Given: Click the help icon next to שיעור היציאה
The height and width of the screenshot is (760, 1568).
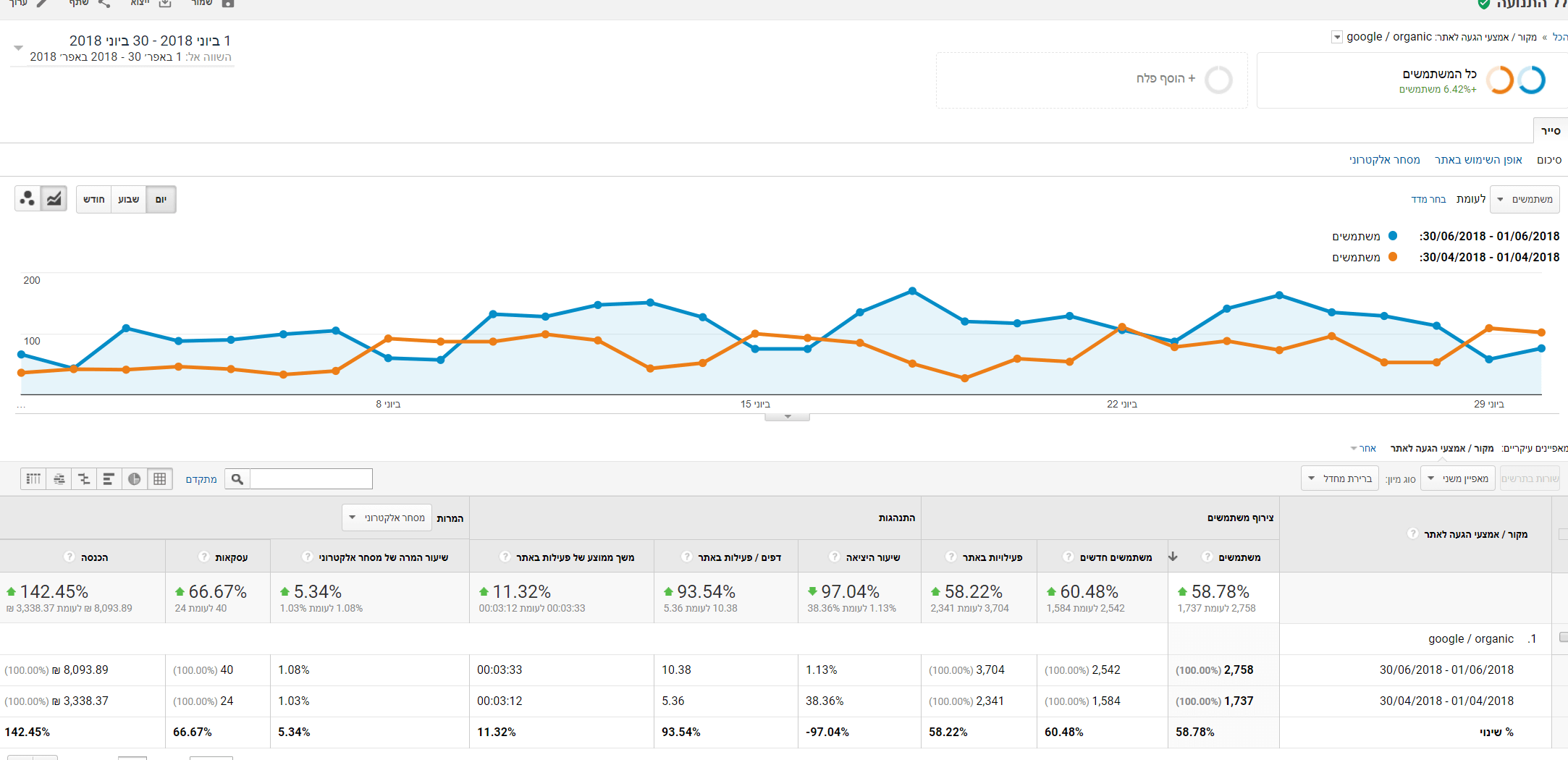Looking at the screenshot, I should click(834, 557).
